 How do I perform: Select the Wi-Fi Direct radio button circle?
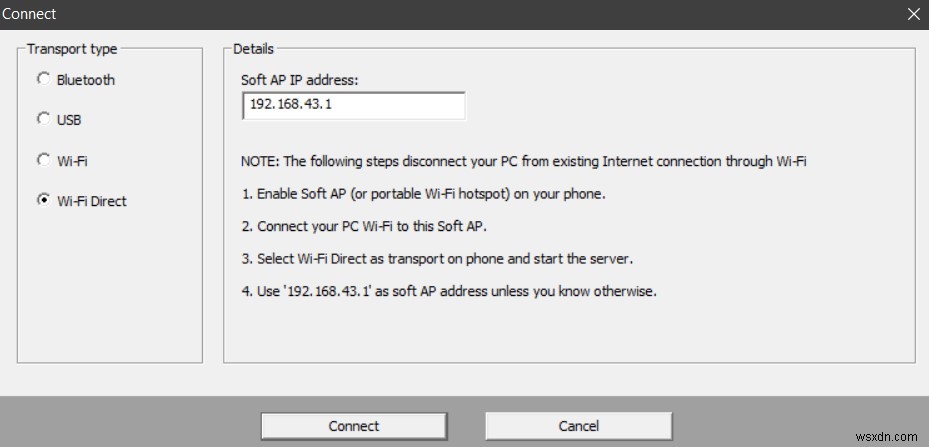(x=43, y=200)
